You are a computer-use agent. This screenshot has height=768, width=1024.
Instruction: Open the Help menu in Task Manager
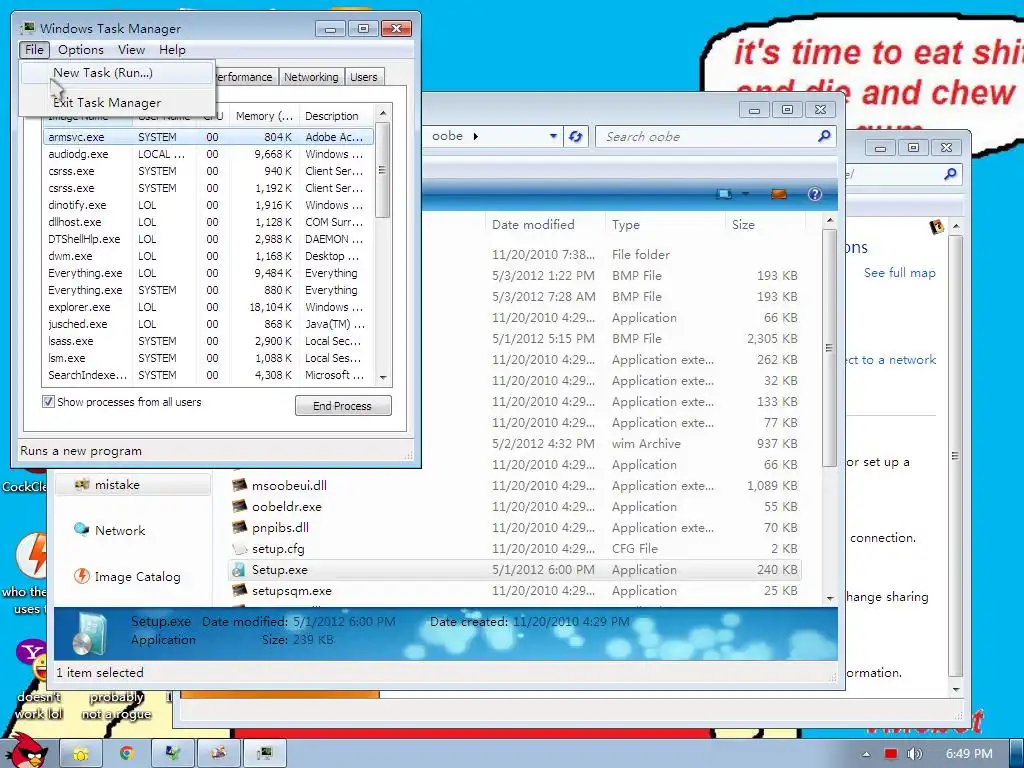(x=172, y=50)
